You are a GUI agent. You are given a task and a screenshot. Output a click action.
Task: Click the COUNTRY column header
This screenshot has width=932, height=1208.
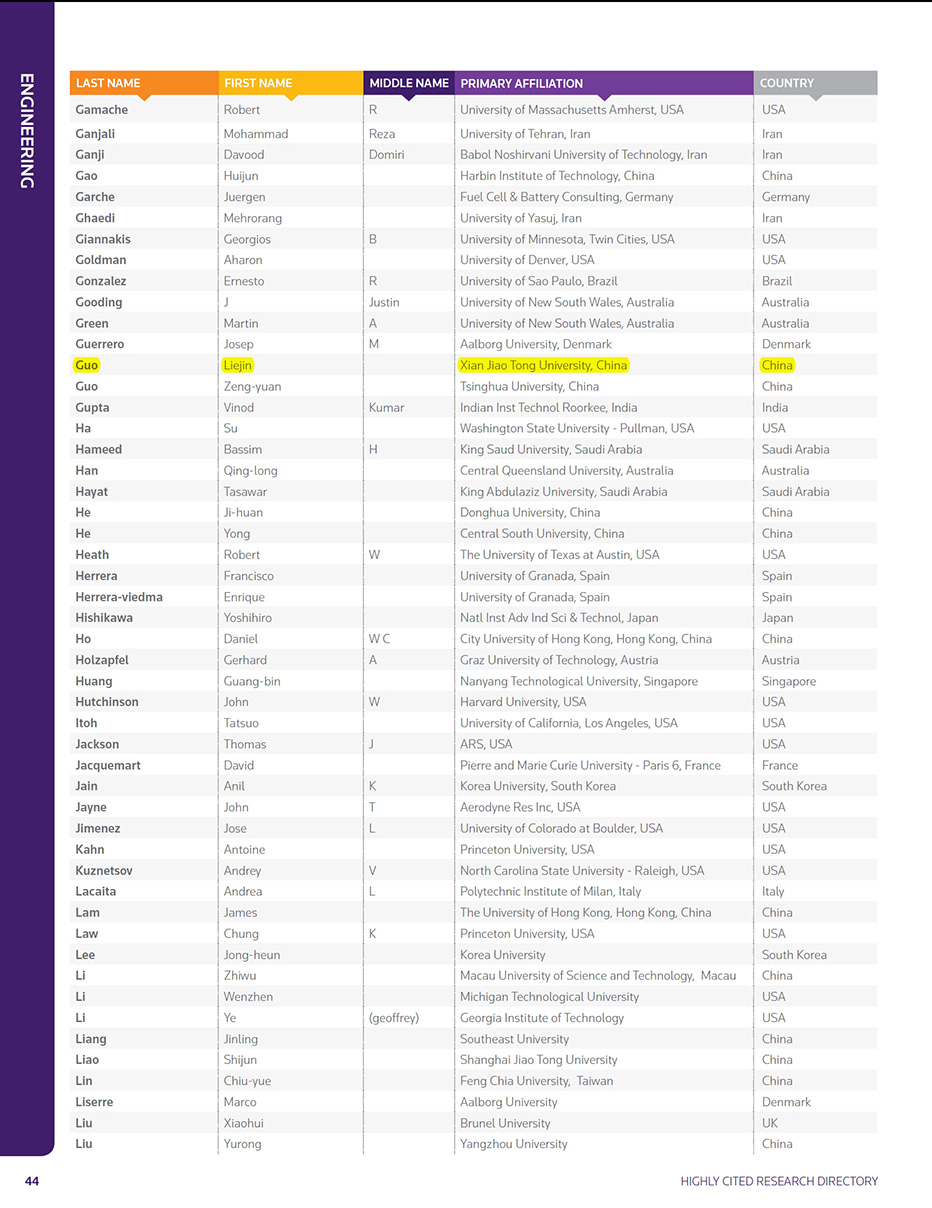[815, 83]
